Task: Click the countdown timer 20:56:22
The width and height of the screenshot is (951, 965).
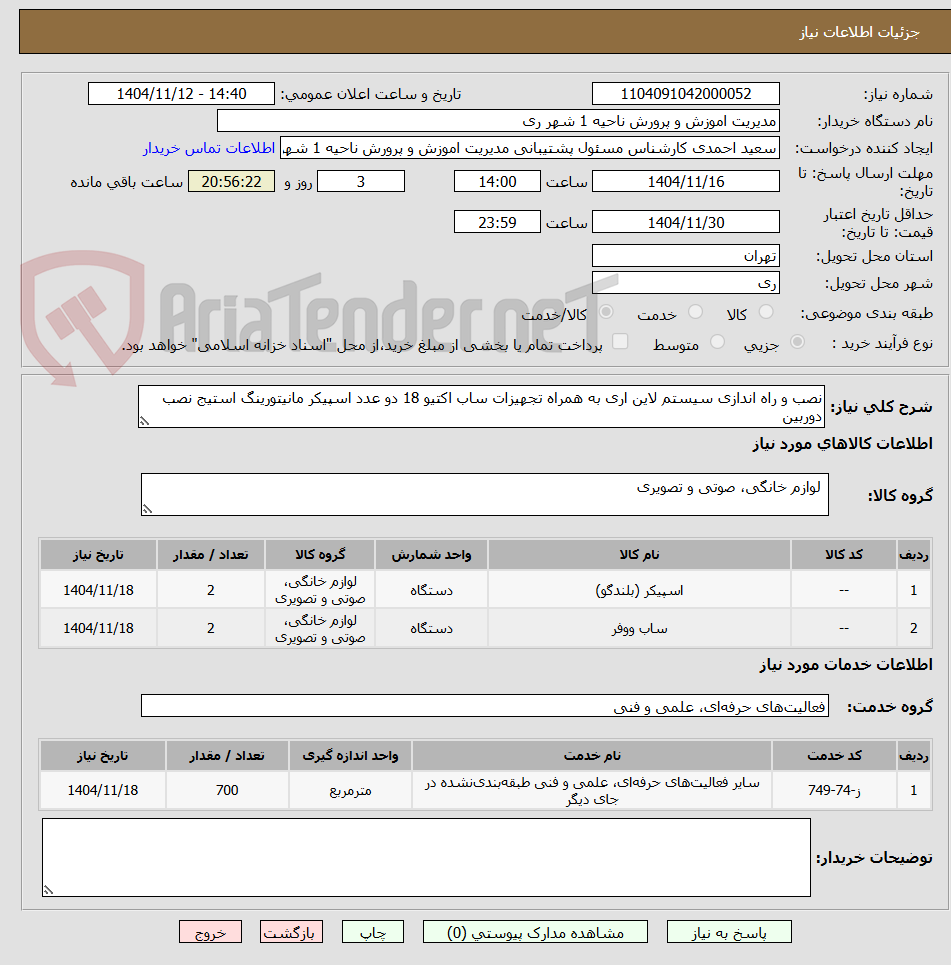Action: 231,182
